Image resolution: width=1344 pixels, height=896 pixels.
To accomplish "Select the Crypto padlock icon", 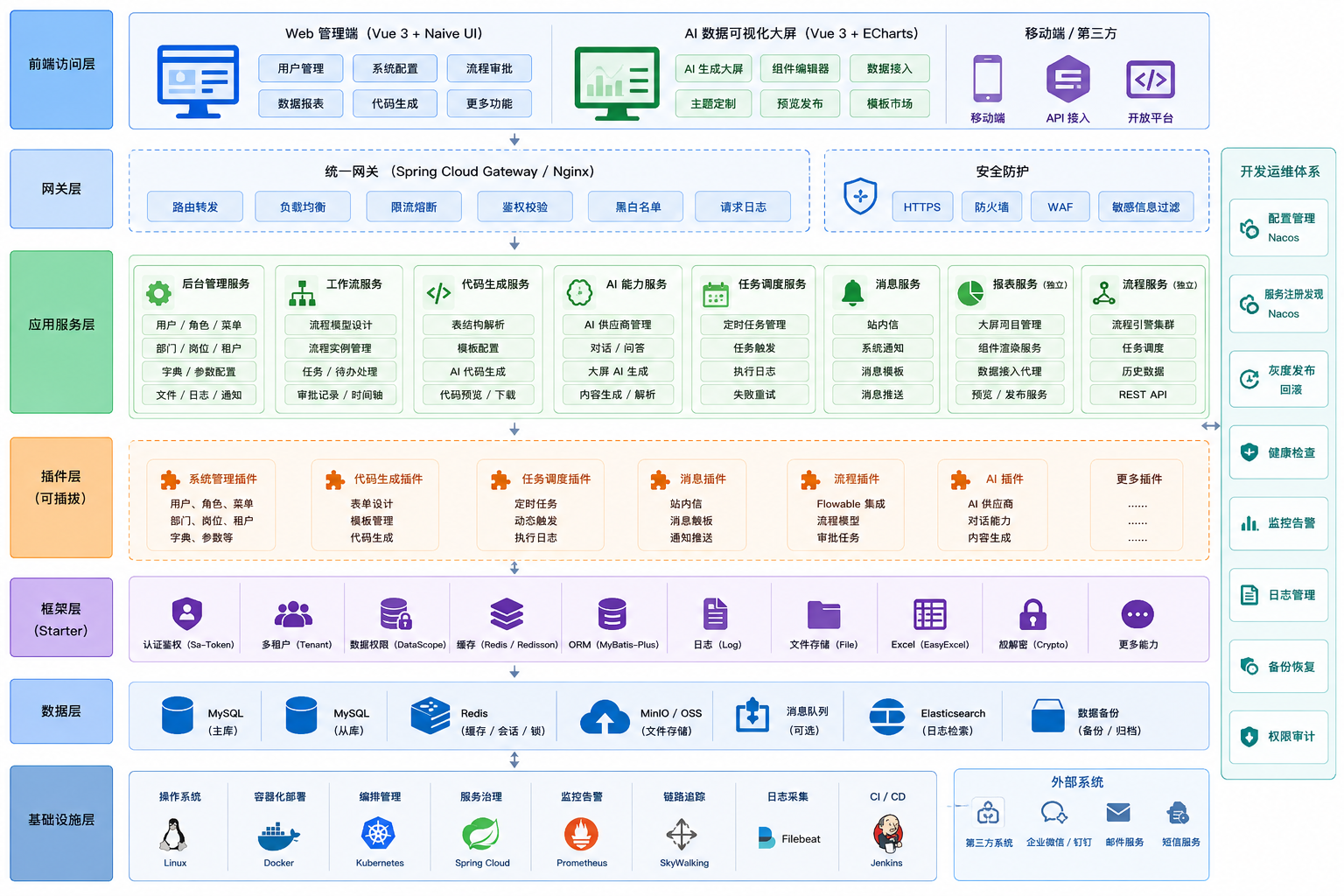I will [1033, 614].
